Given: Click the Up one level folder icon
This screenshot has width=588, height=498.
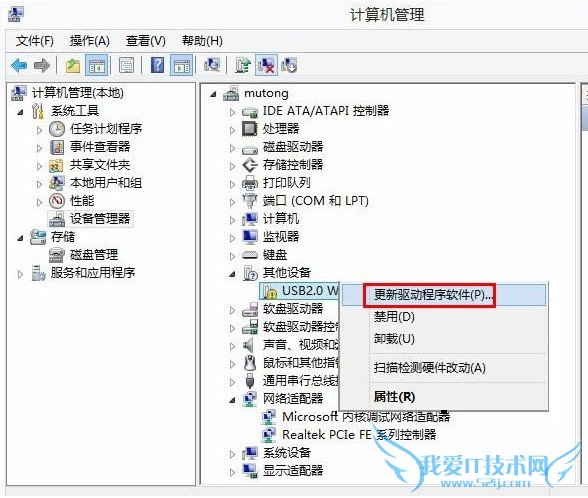Looking at the screenshot, I should coord(73,66).
